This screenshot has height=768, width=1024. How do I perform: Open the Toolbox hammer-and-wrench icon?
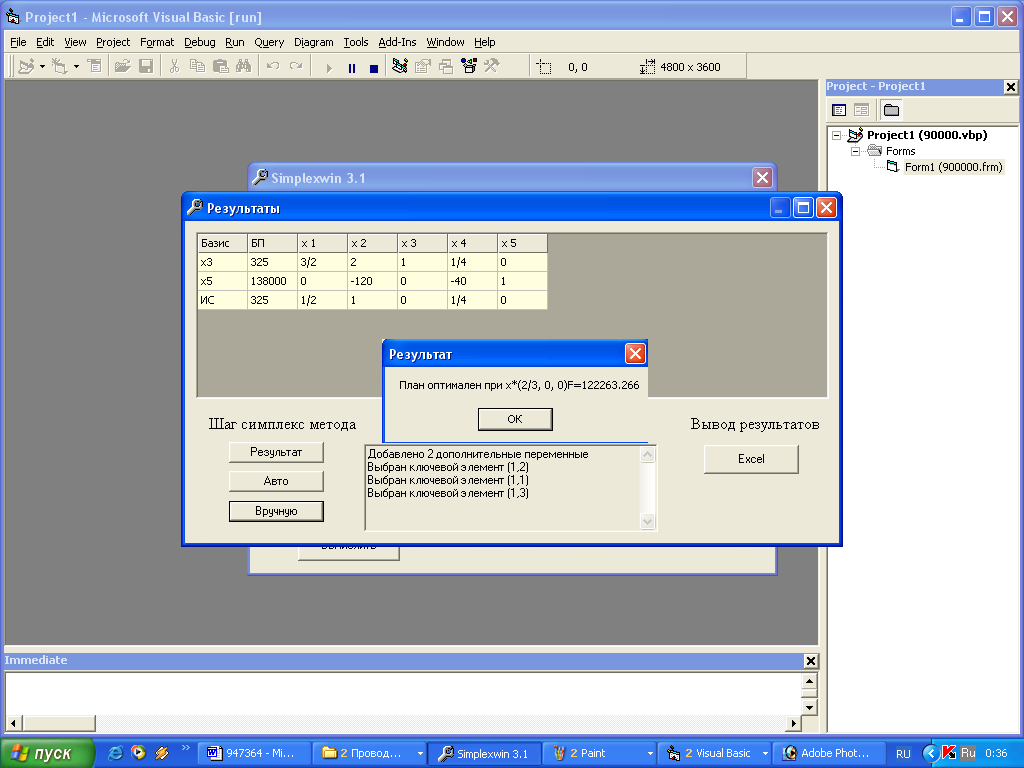click(x=492, y=67)
